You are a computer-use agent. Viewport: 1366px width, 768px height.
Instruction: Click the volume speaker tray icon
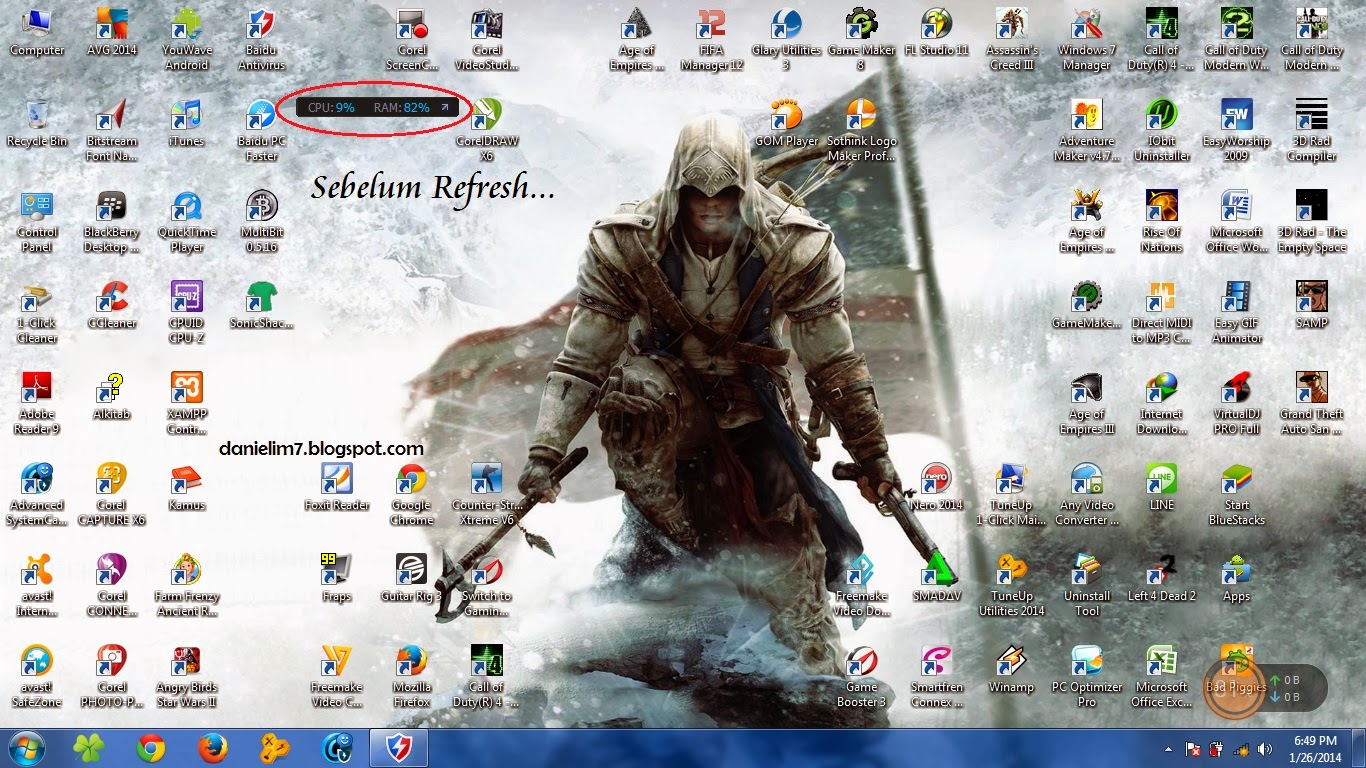point(1267,748)
